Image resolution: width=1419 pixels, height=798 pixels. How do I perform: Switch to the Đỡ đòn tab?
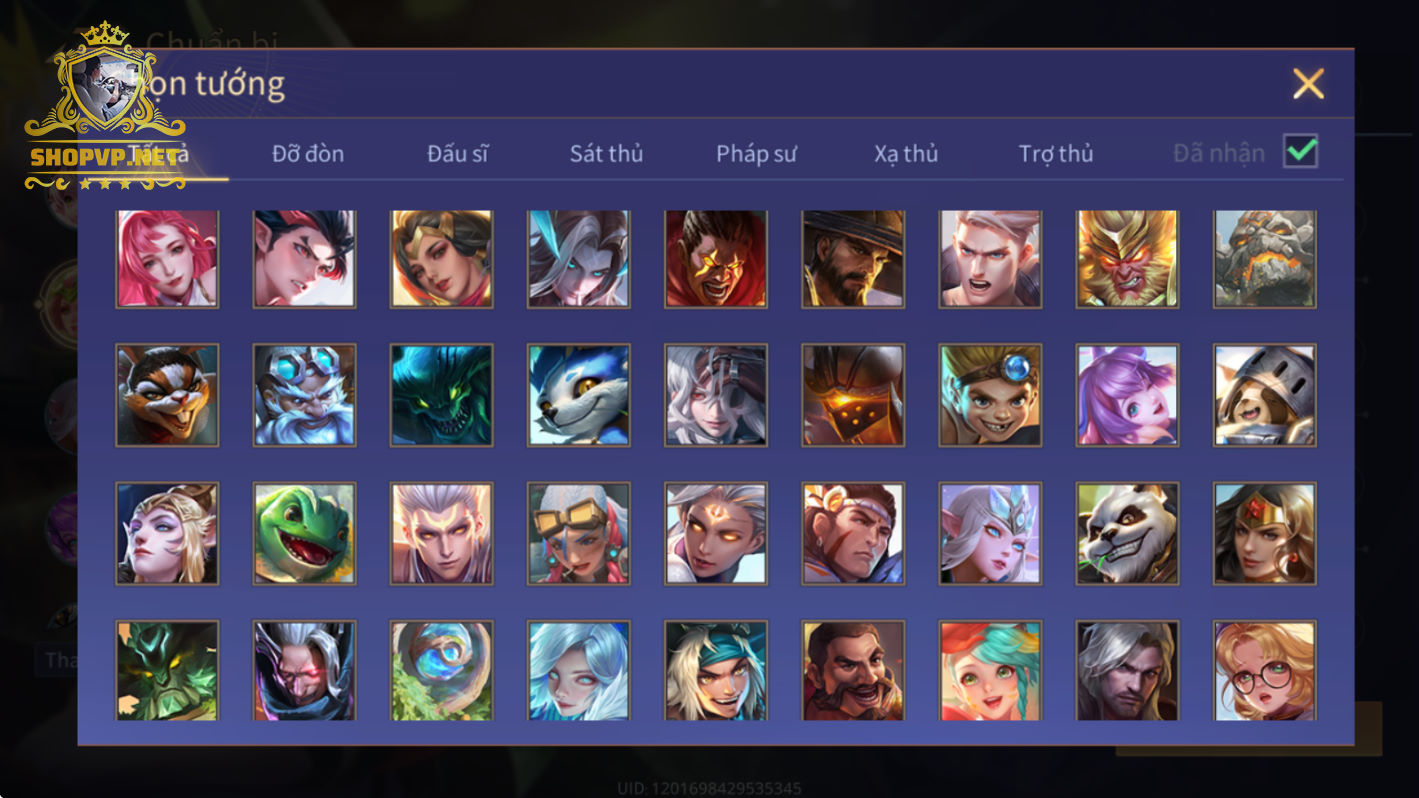(x=308, y=154)
